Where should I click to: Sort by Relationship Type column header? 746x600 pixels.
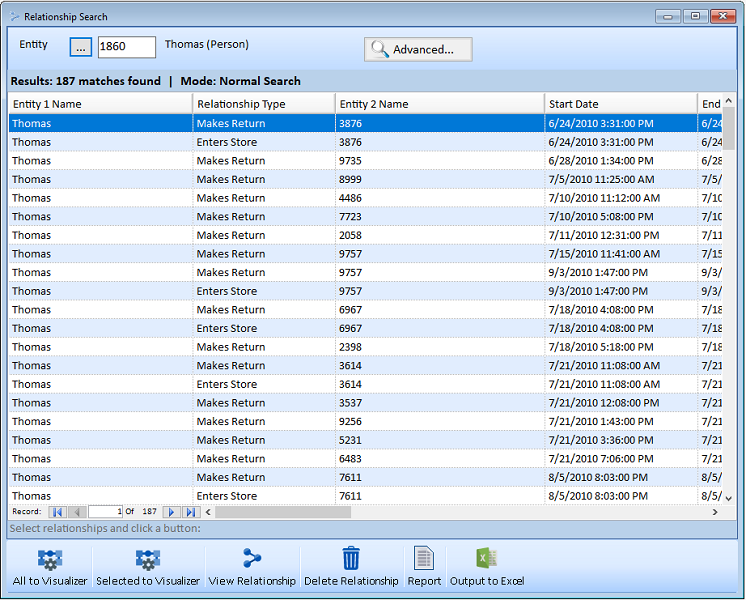pos(263,104)
